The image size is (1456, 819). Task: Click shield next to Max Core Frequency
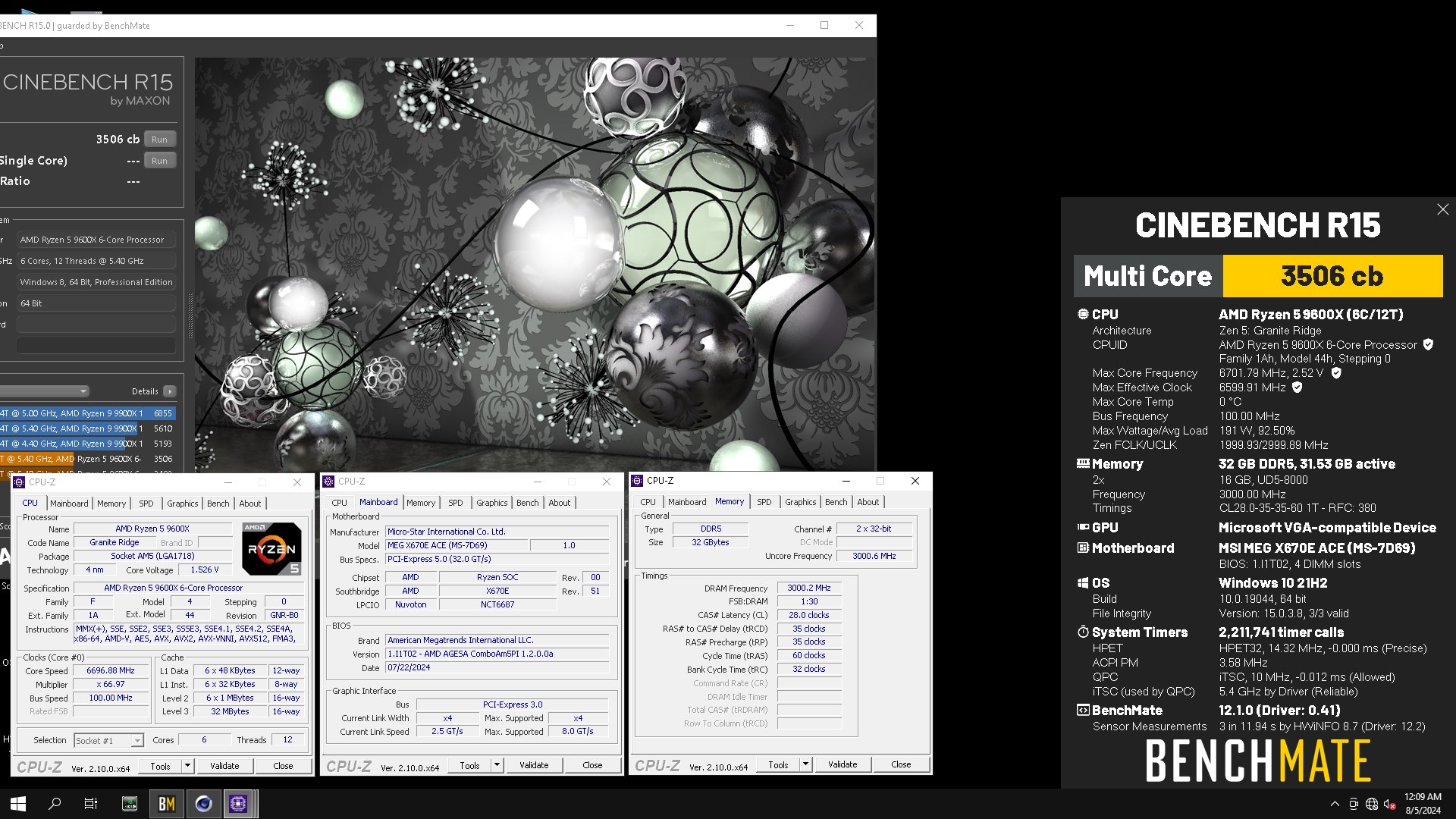(1336, 373)
